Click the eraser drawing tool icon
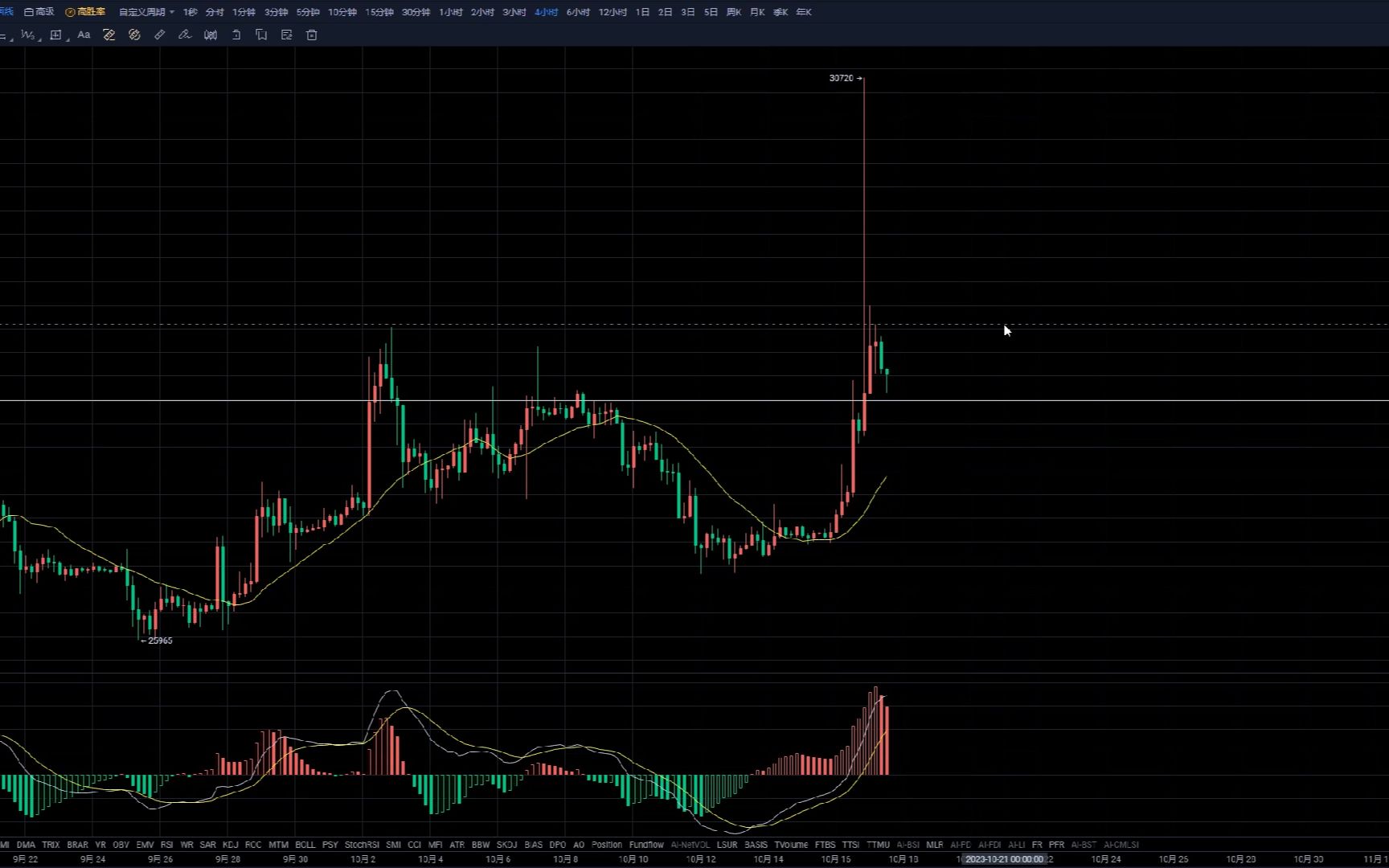Image resolution: width=1389 pixels, height=868 pixels. click(109, 35)
